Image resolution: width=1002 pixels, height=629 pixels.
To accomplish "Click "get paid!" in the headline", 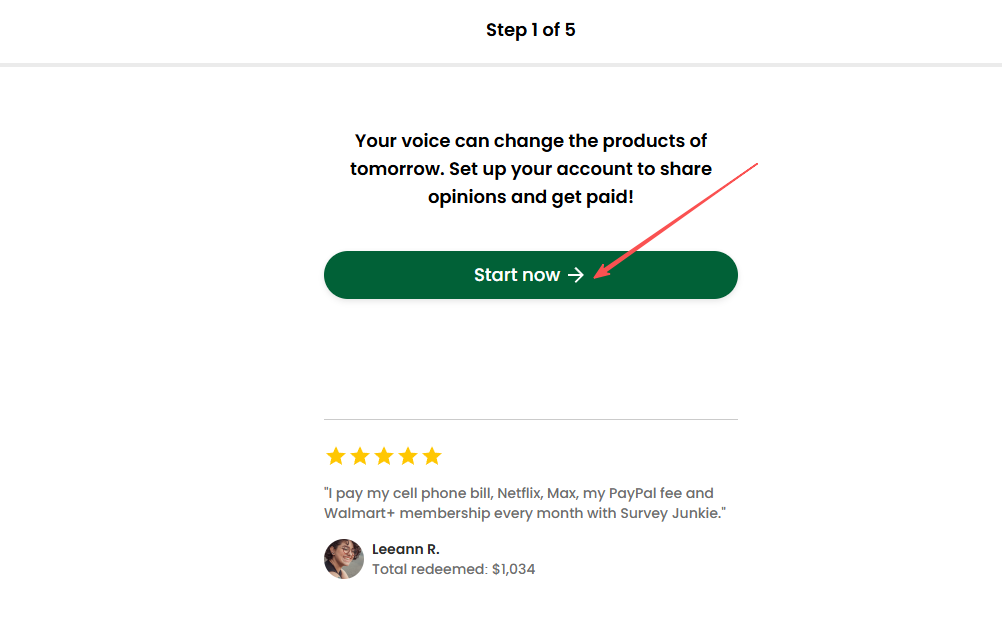I will (x=592, y=197).
